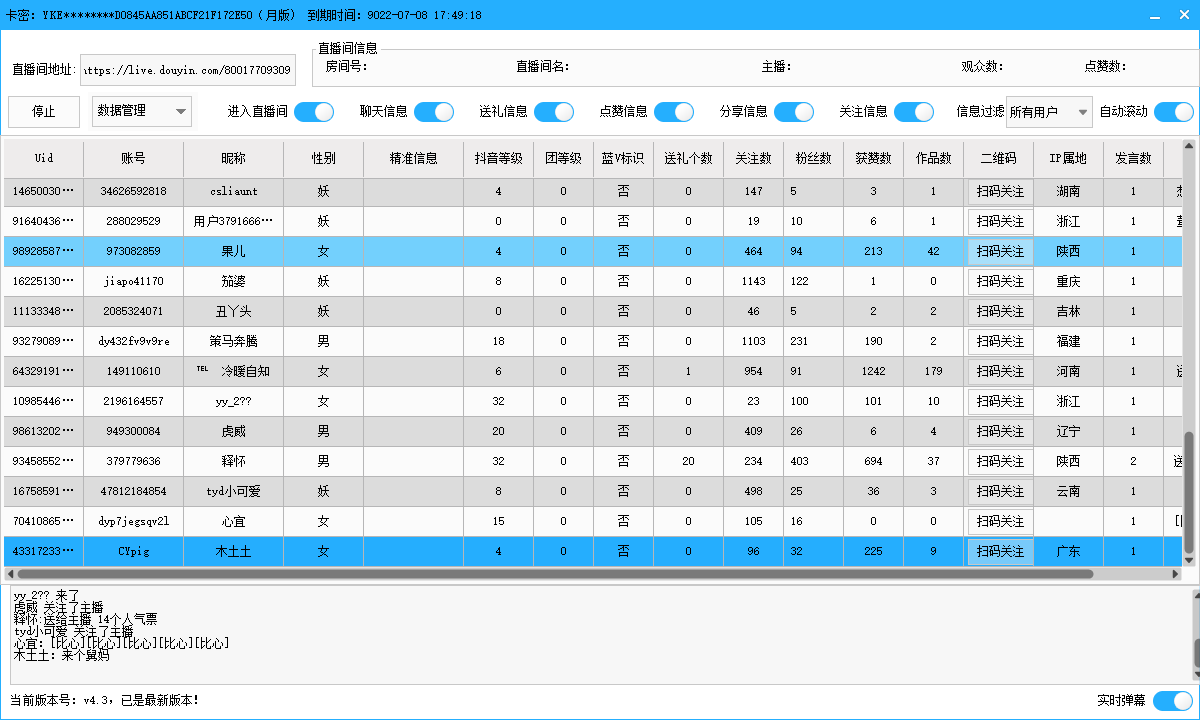Image resolution: width=1200 pixels, height=720 pixels.
Task: Click 扫码关注 for user 果儿
Action: [1000, 251]
